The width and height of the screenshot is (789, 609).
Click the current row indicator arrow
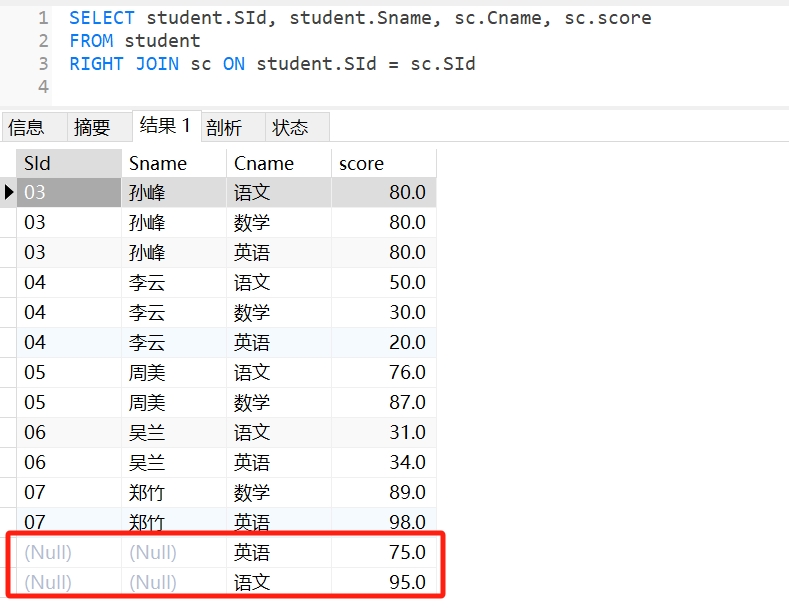(9, 192)
